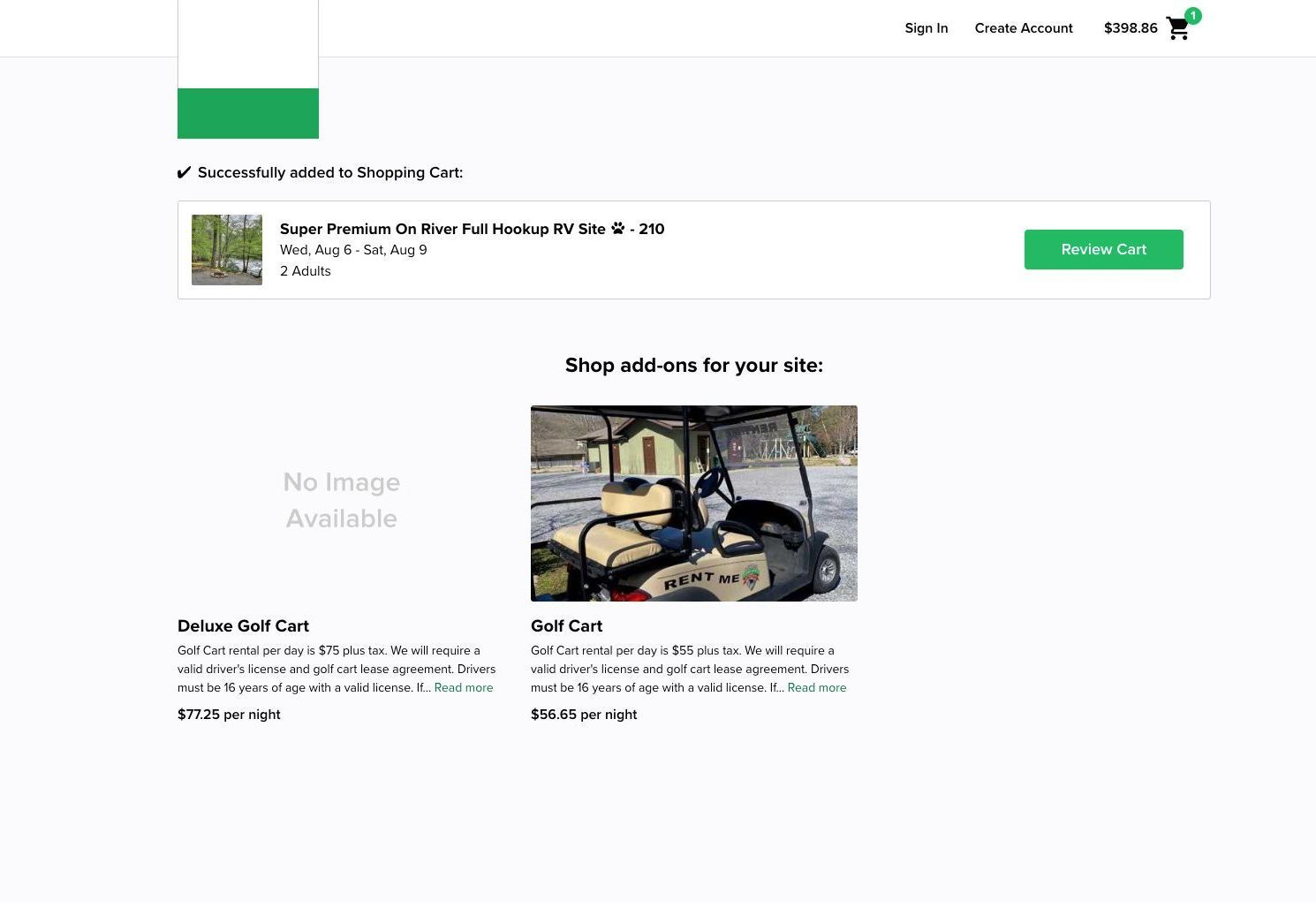Viewport: 1316px width, 916px height.
Task: Click the Shop add-ons heading
Action: (694, 365)
